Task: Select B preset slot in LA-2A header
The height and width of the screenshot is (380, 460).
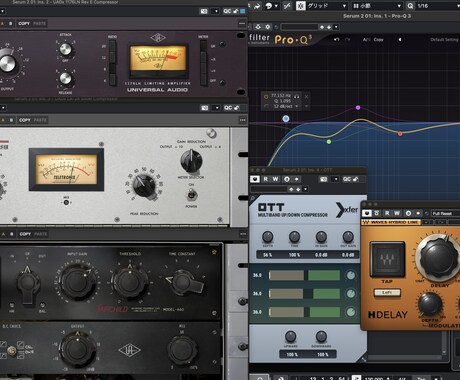Action: click(x=11, y=120)
